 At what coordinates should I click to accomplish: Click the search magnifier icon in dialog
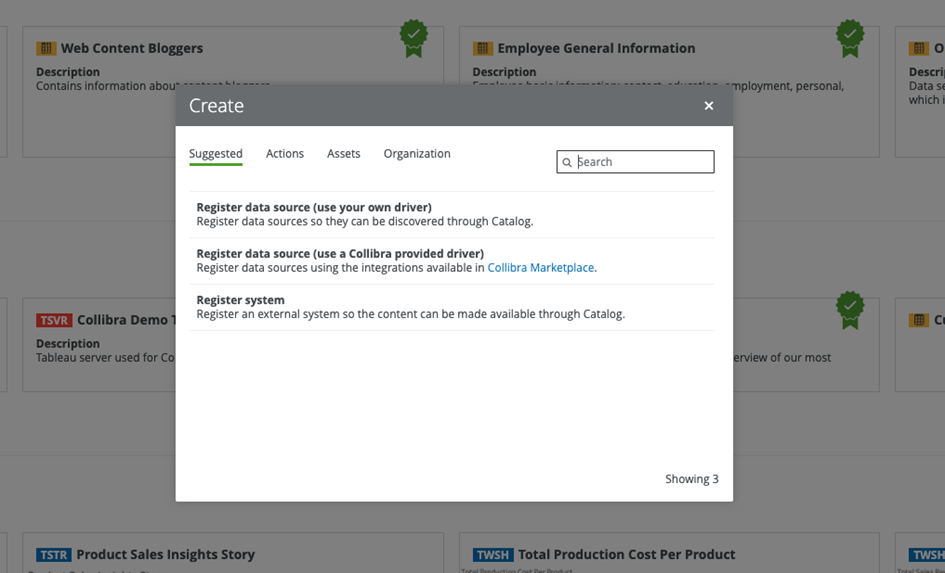pos(567,162)
